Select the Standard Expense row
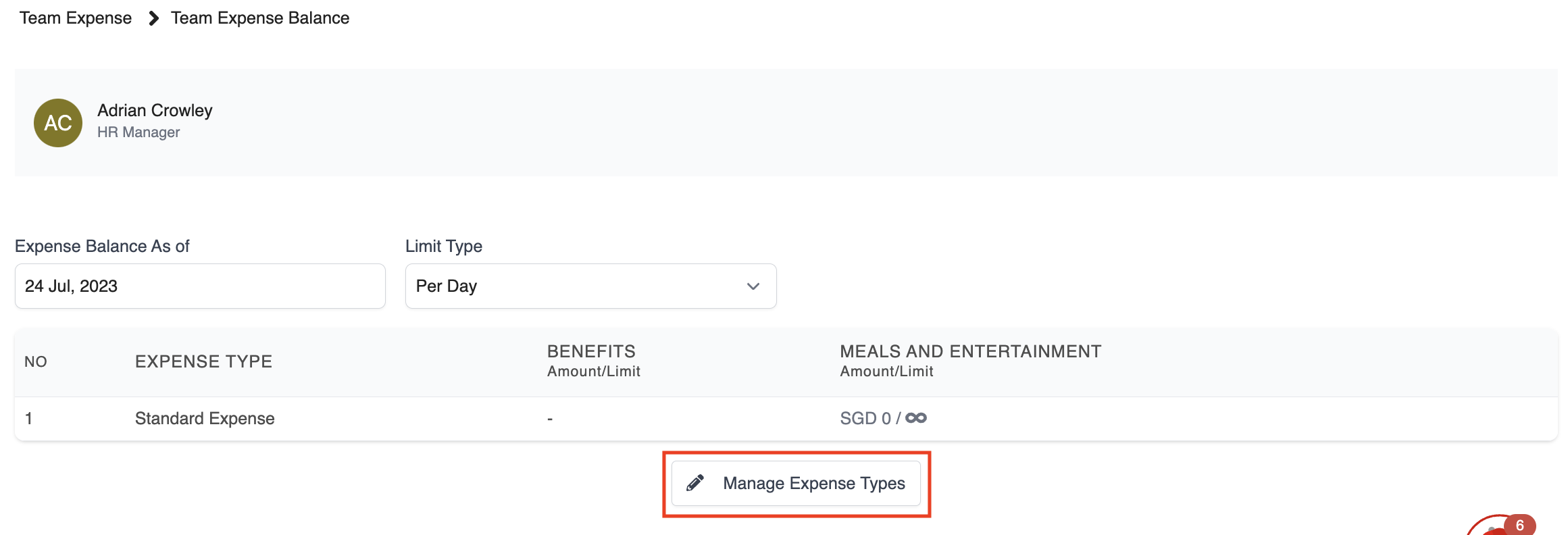Screen dimensions: 1568x535 [x=205, y=418]
